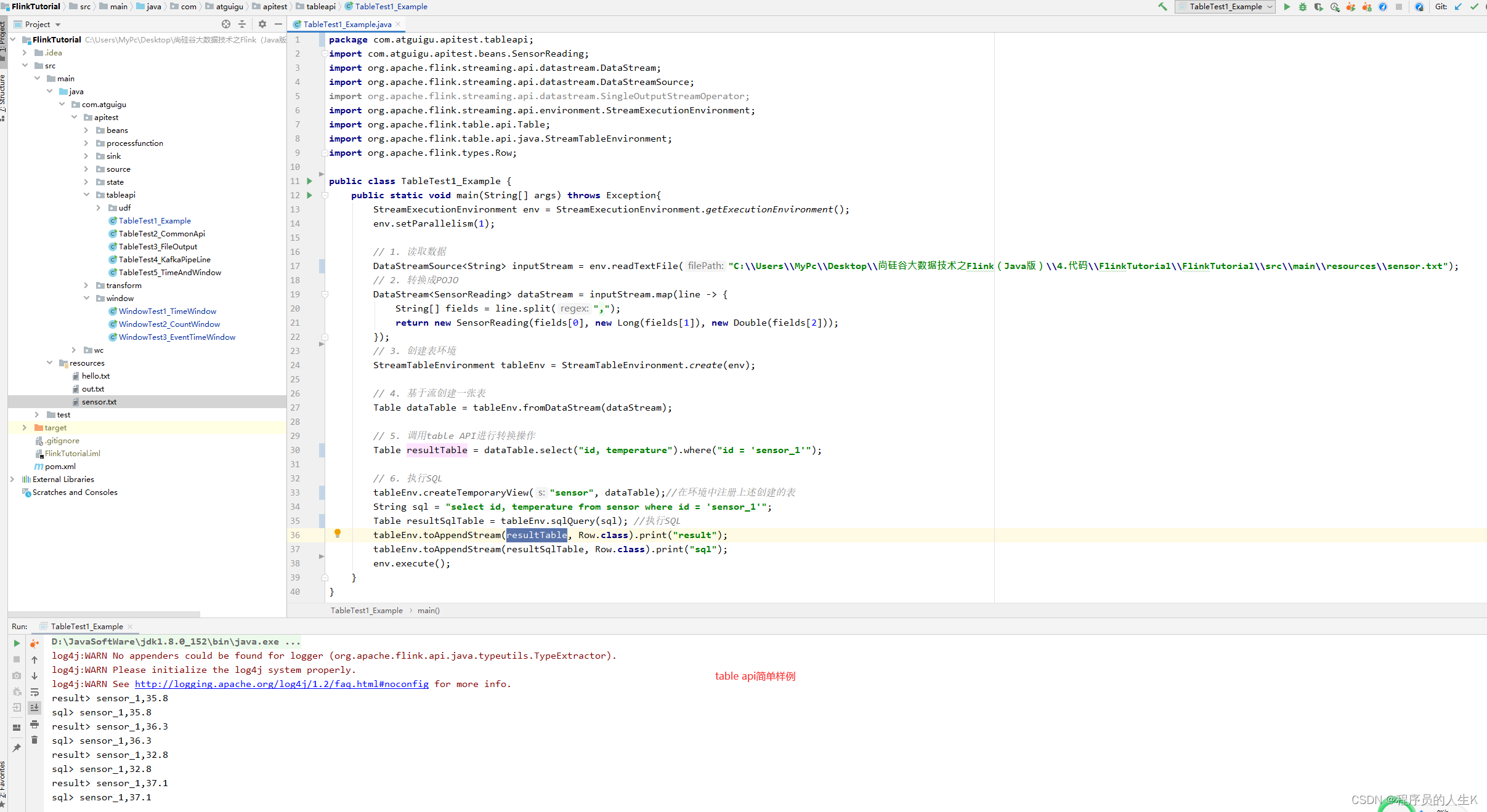The width and height of the screenshot is (1487, 812).
Task: Open the TableTest1_Example run configuration dropdown
Action: [x=1225, y=7]
